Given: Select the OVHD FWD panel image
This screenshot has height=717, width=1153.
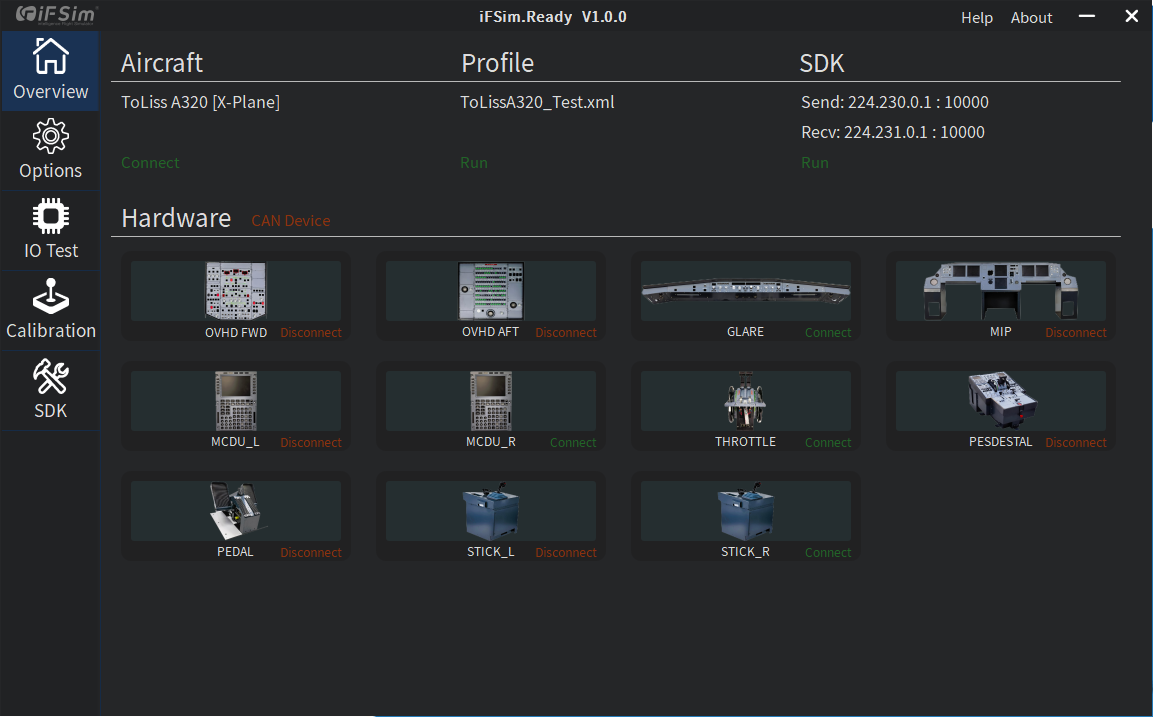Looking at the screenshot, I should tap(236, 291).
